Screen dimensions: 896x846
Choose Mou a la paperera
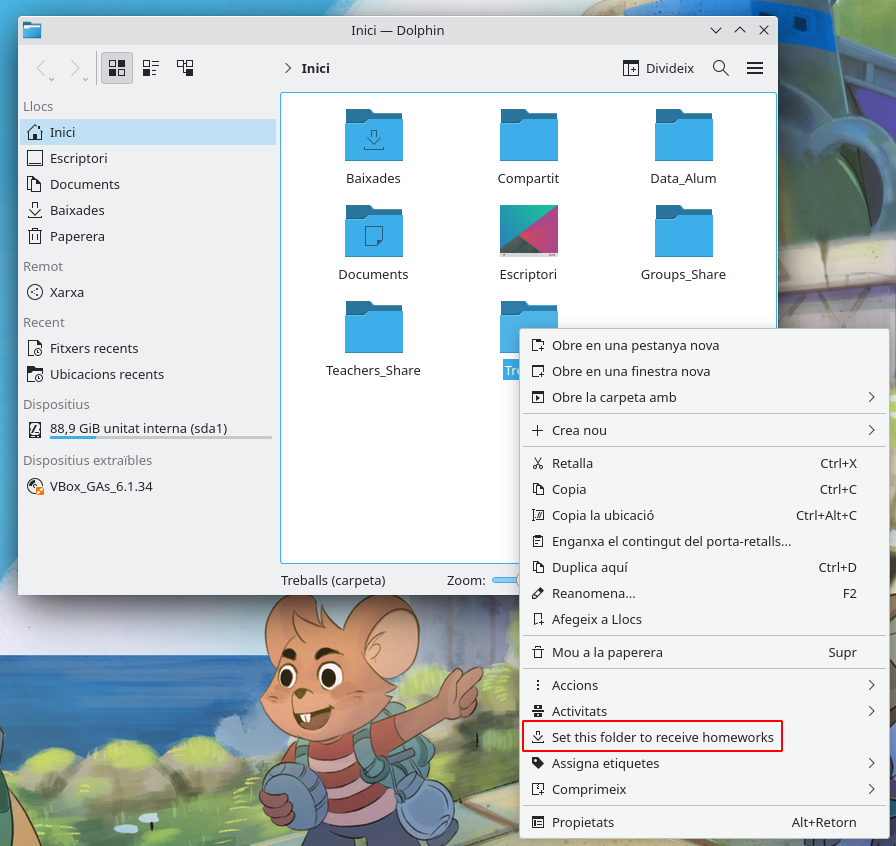pyautogui.click(x=607, y=652)
